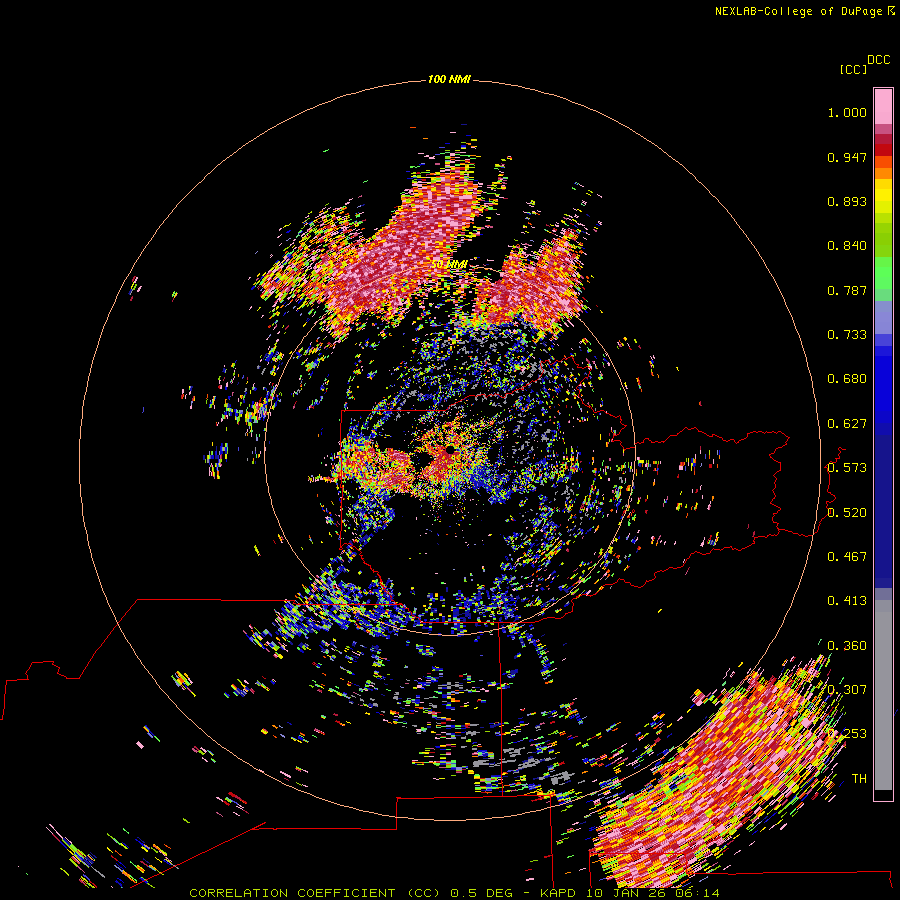Click the DCC label above the color bar

(879, 60)
